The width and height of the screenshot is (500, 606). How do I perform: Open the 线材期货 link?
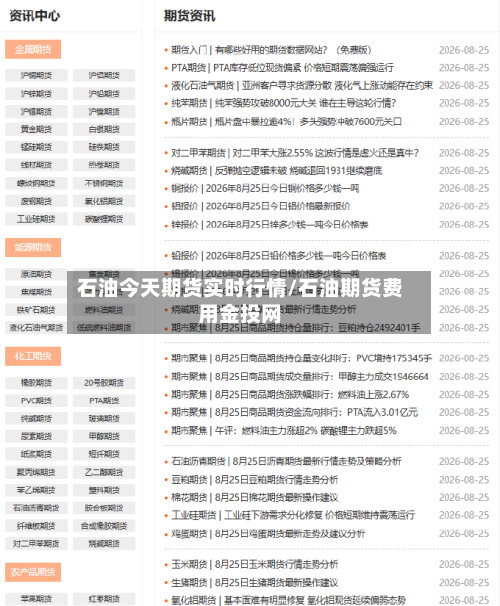click(36, 165)
